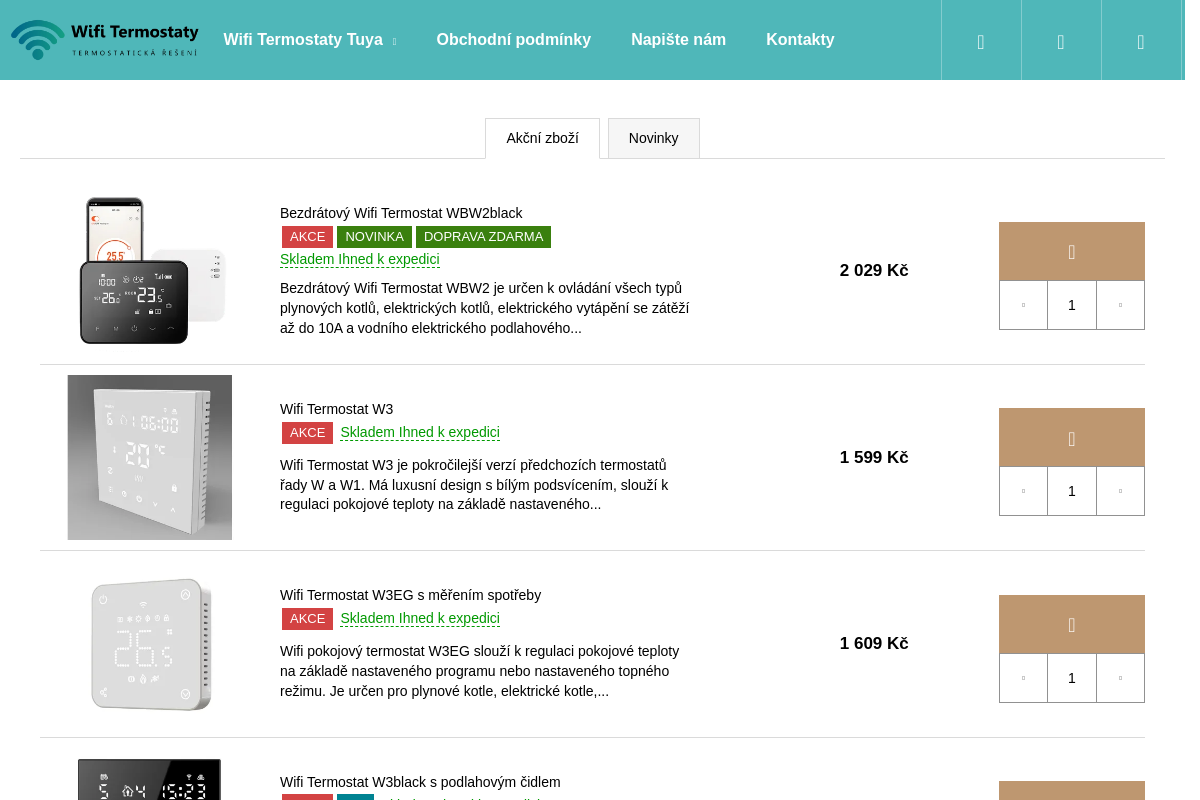Increase quantity for Wifi Termostat W3
This screenshot has width=1200, height=800.
point(1120,491)
